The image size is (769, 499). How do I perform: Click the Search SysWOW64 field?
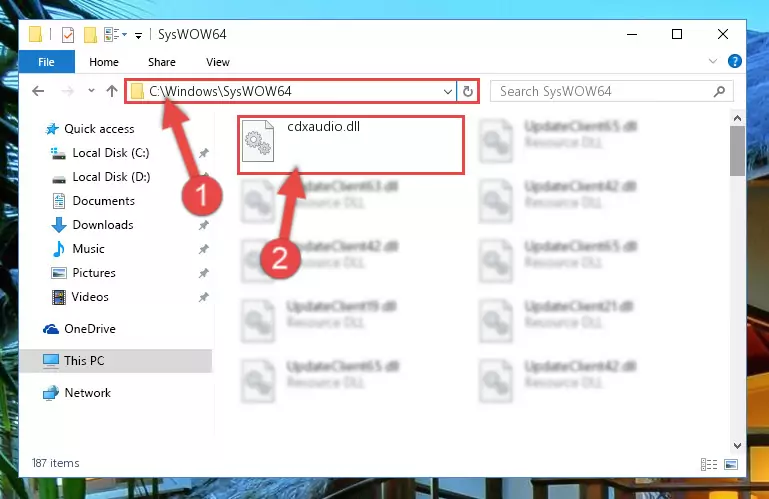(x=612, y=91)
